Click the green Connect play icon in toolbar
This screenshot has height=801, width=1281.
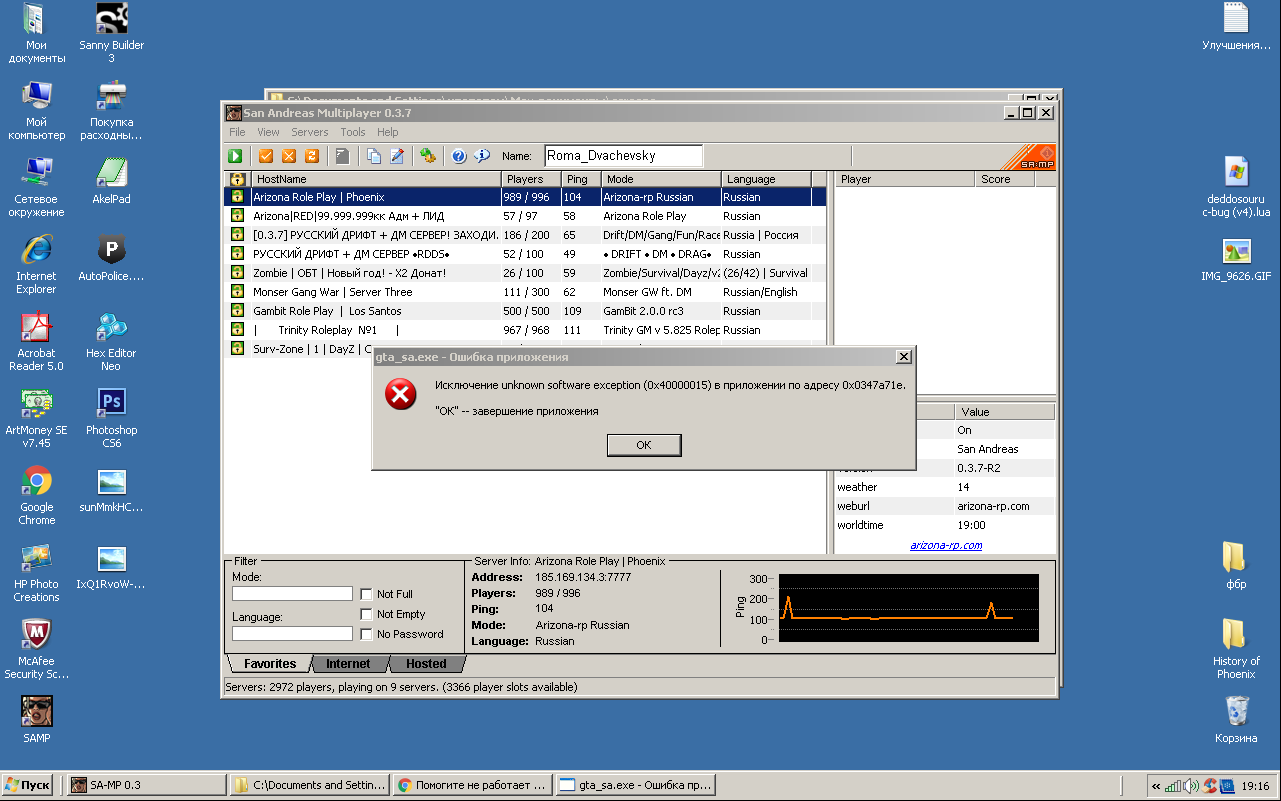click(235, 156)
